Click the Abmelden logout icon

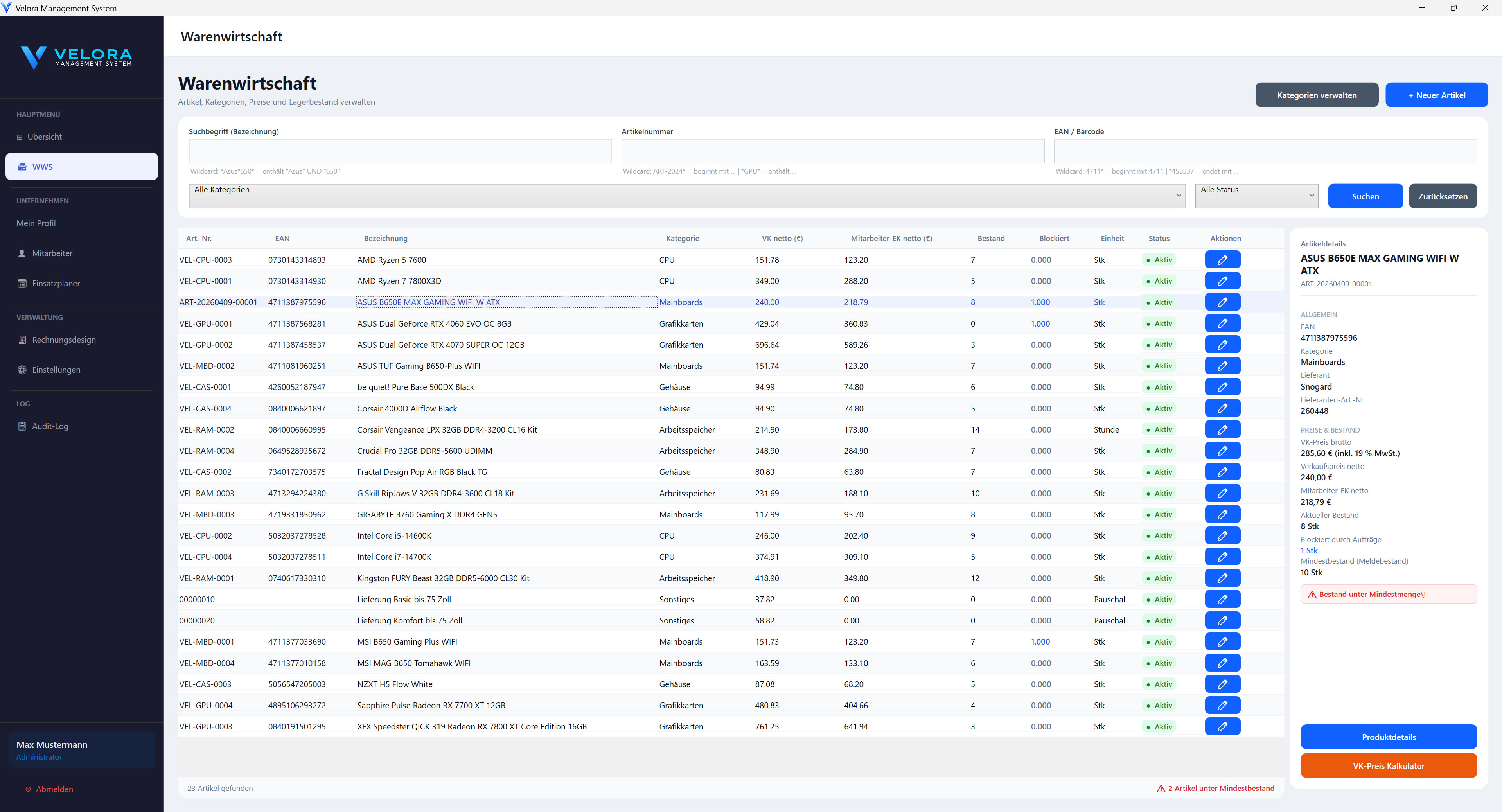28,789
